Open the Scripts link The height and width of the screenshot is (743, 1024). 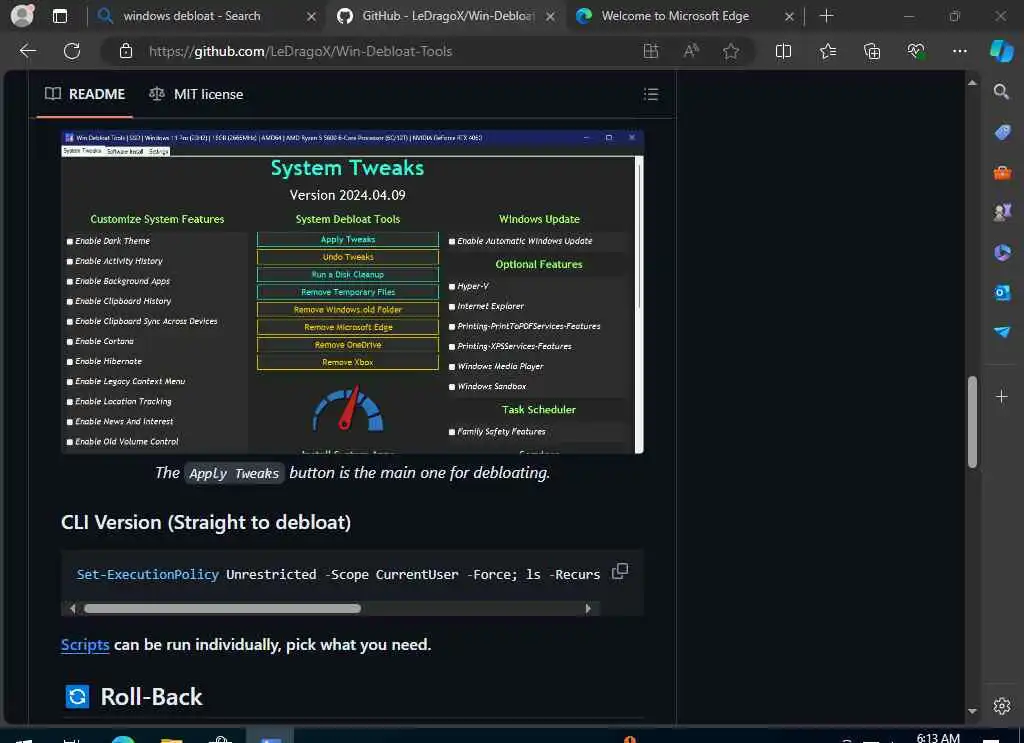coord(85,644)
